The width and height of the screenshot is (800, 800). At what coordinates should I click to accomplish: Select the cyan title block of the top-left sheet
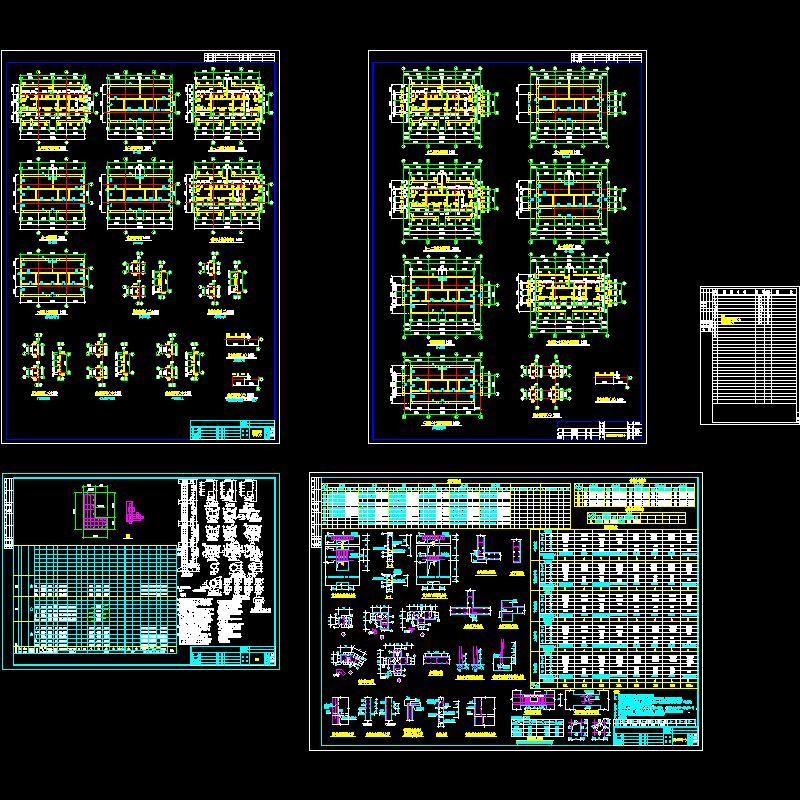[233, 430]
